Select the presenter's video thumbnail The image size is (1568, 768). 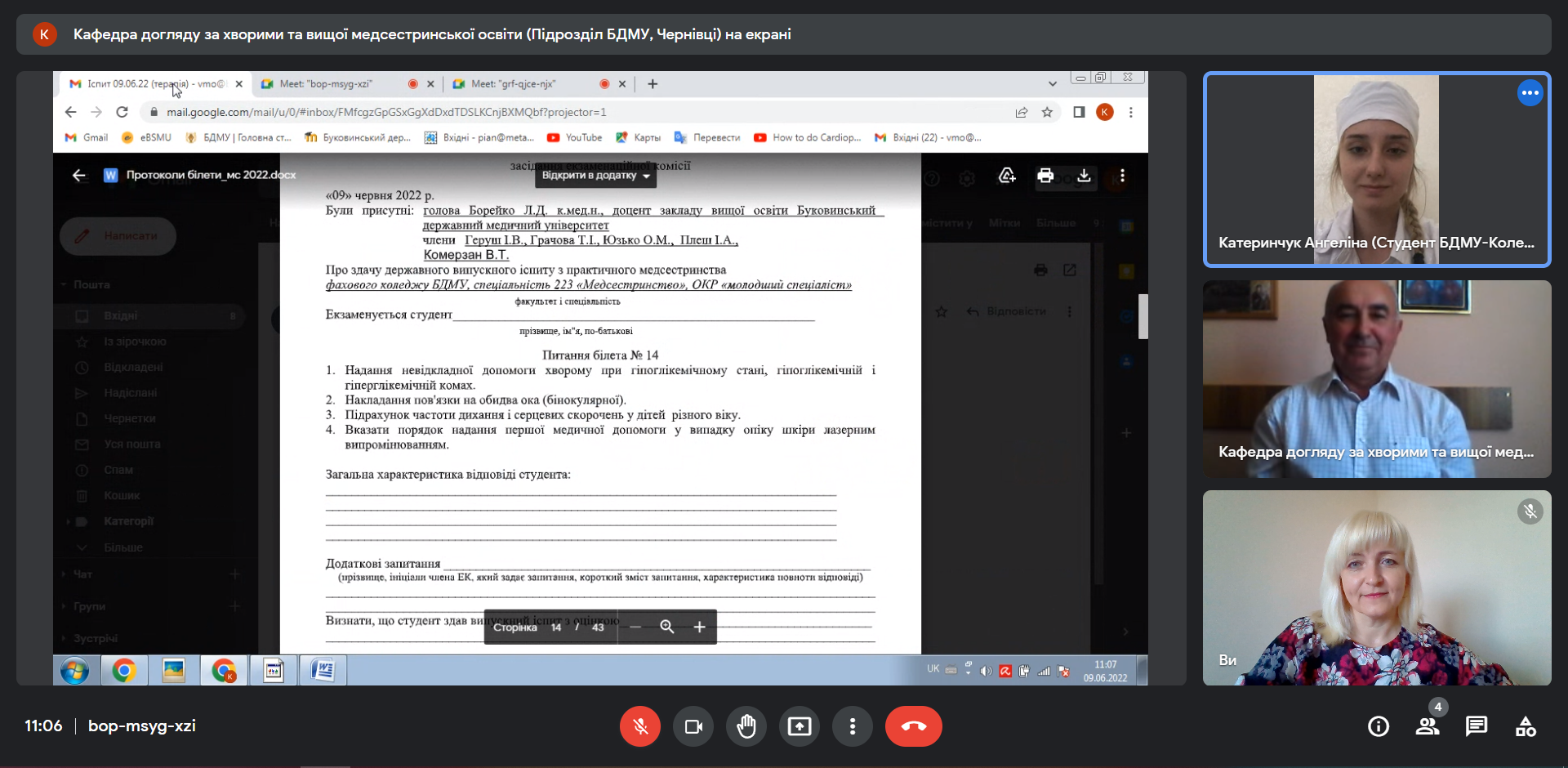(1377, 379)
